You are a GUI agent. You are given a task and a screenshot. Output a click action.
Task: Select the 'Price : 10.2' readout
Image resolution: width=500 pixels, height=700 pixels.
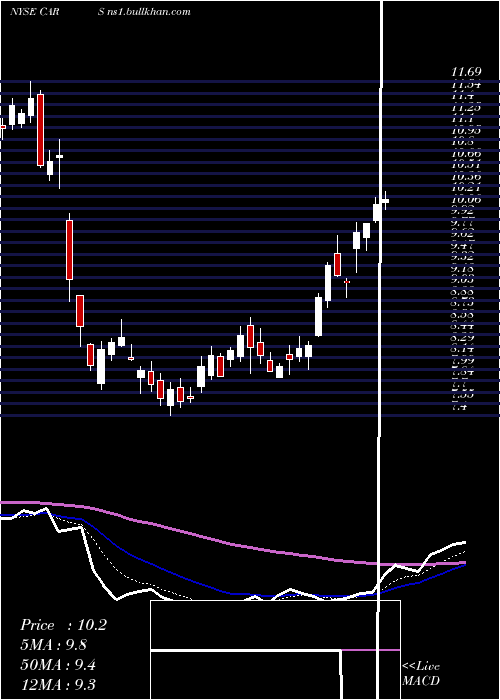pyautogui.click(x=63, y=625)
